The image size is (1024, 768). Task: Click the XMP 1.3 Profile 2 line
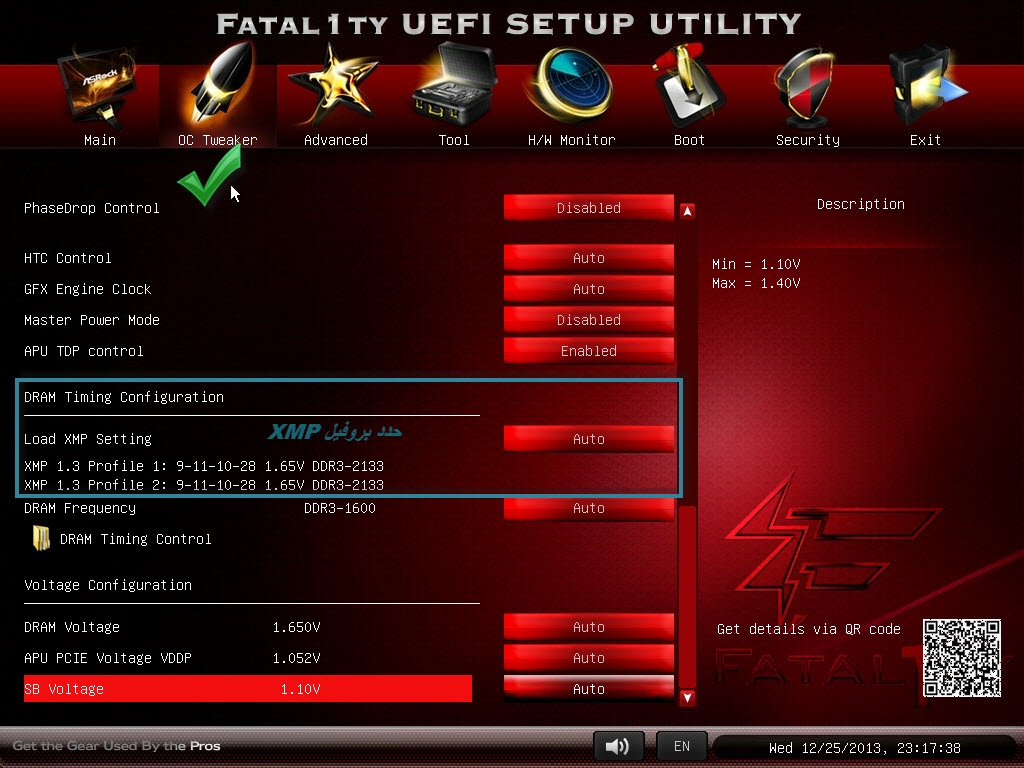coord(204,485)
